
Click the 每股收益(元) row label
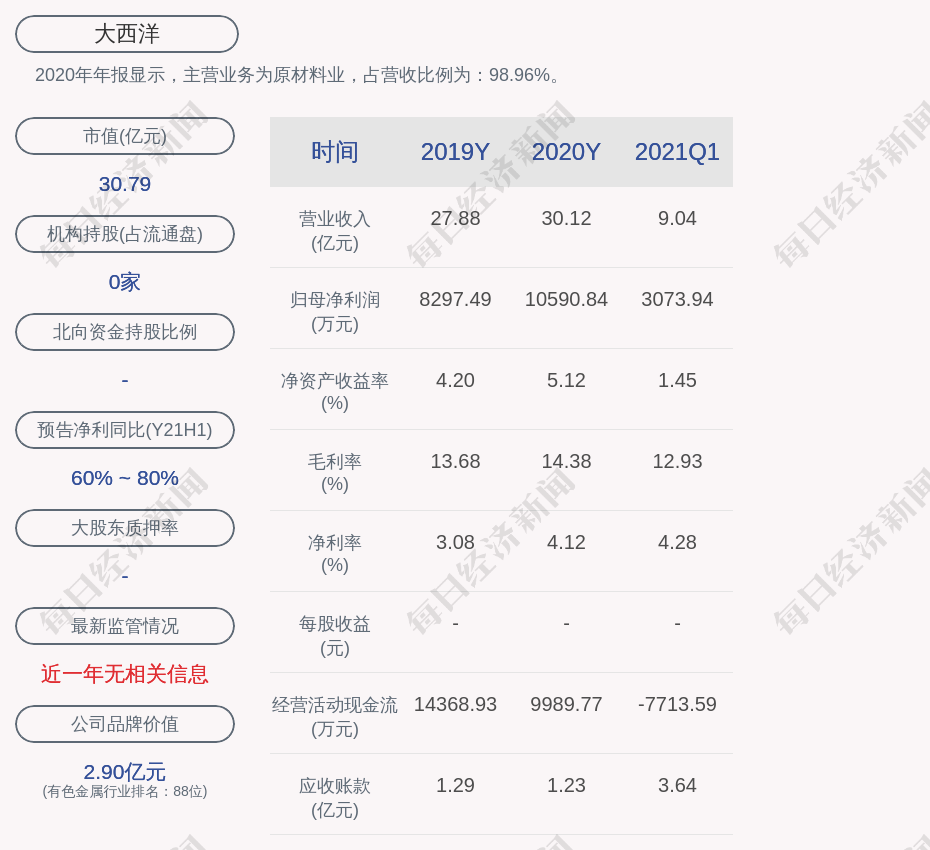pyautogui.click(x=335, y=635)
